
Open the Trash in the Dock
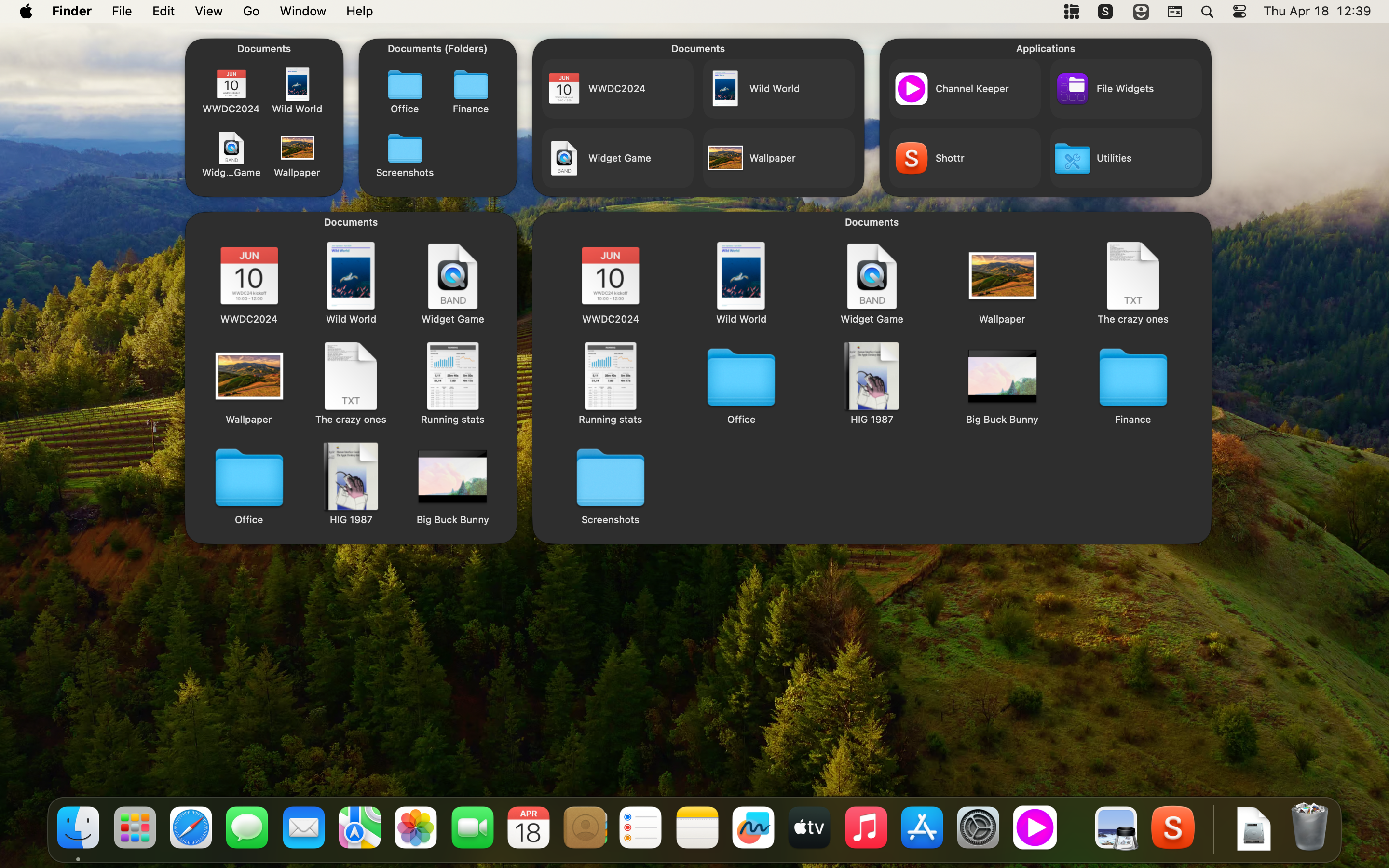click(1309, 827)
